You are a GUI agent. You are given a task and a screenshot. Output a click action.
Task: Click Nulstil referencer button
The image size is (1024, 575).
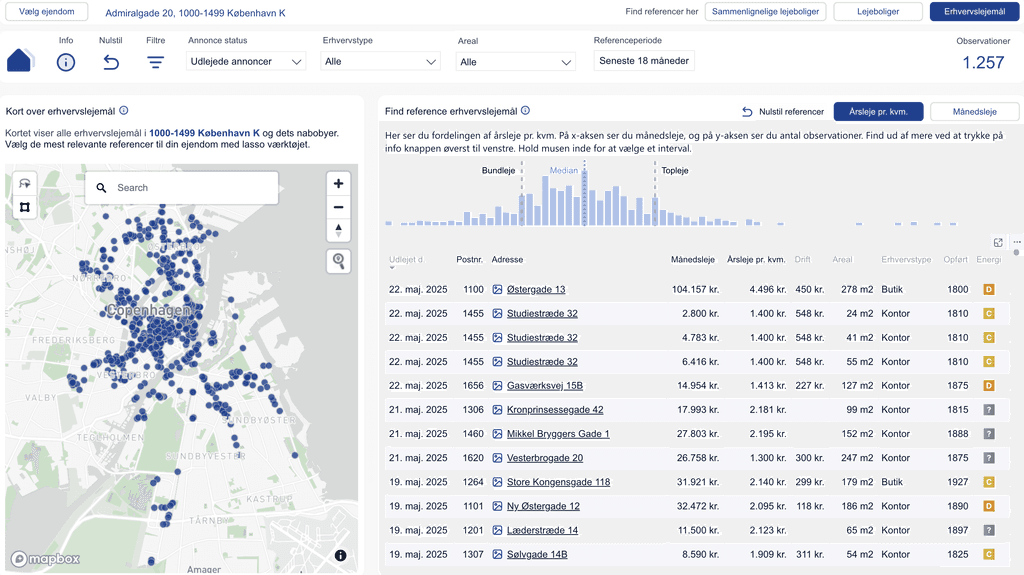(x=783, y=112)
